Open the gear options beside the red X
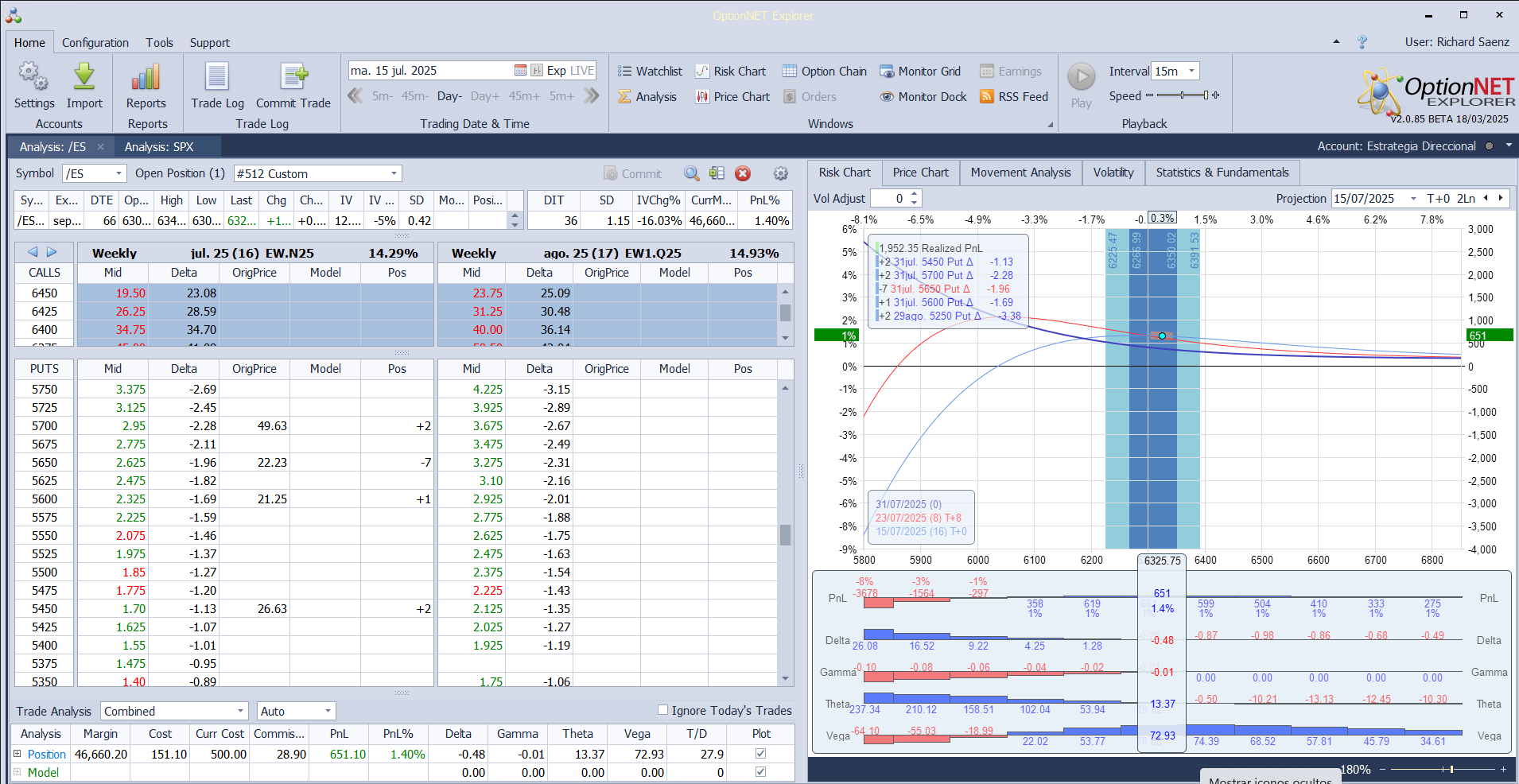The width and height of the screenshot is (1519, 784). [781, 173]
